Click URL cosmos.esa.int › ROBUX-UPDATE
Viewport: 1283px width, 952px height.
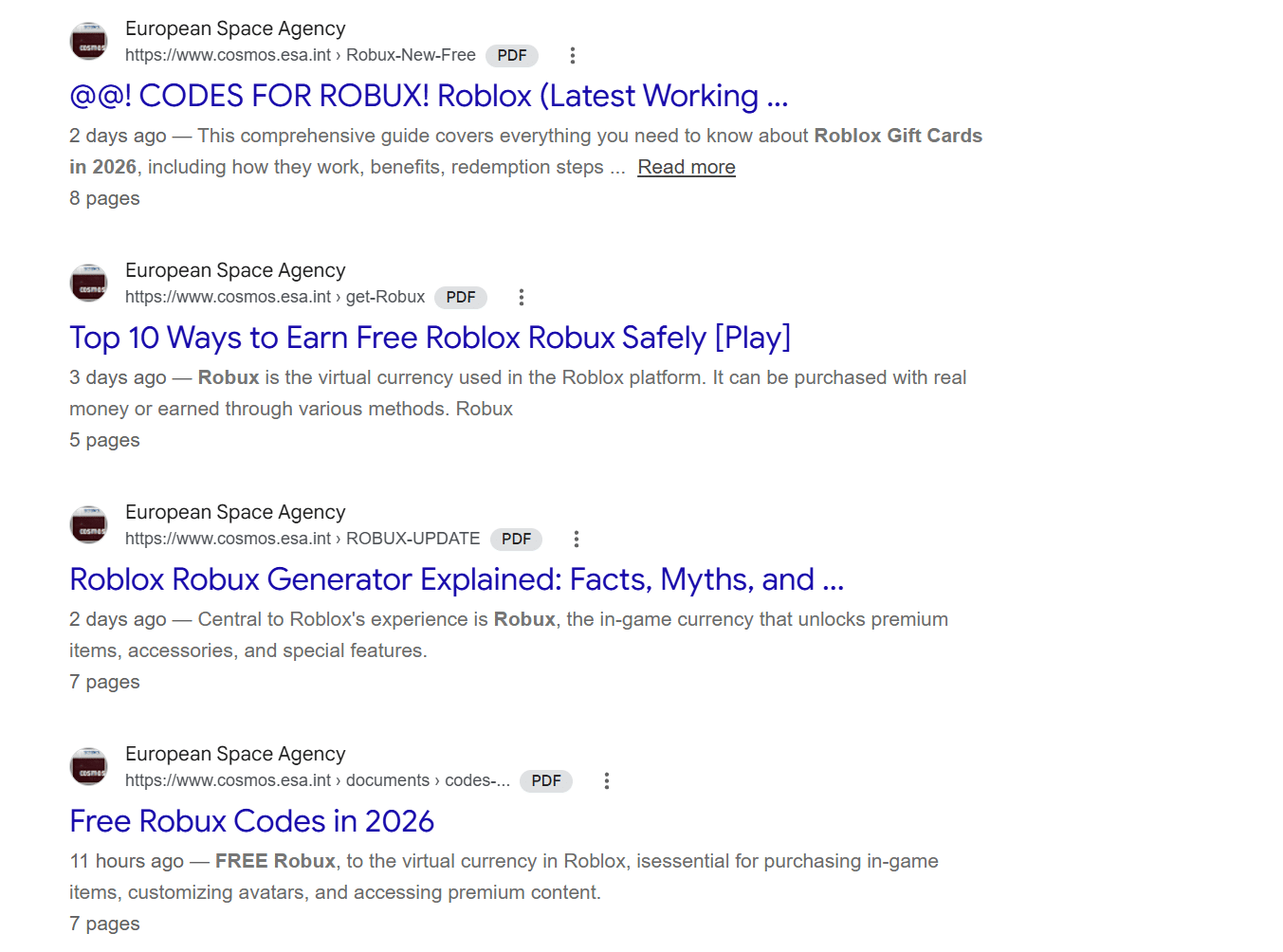click(x=302, y=539)
